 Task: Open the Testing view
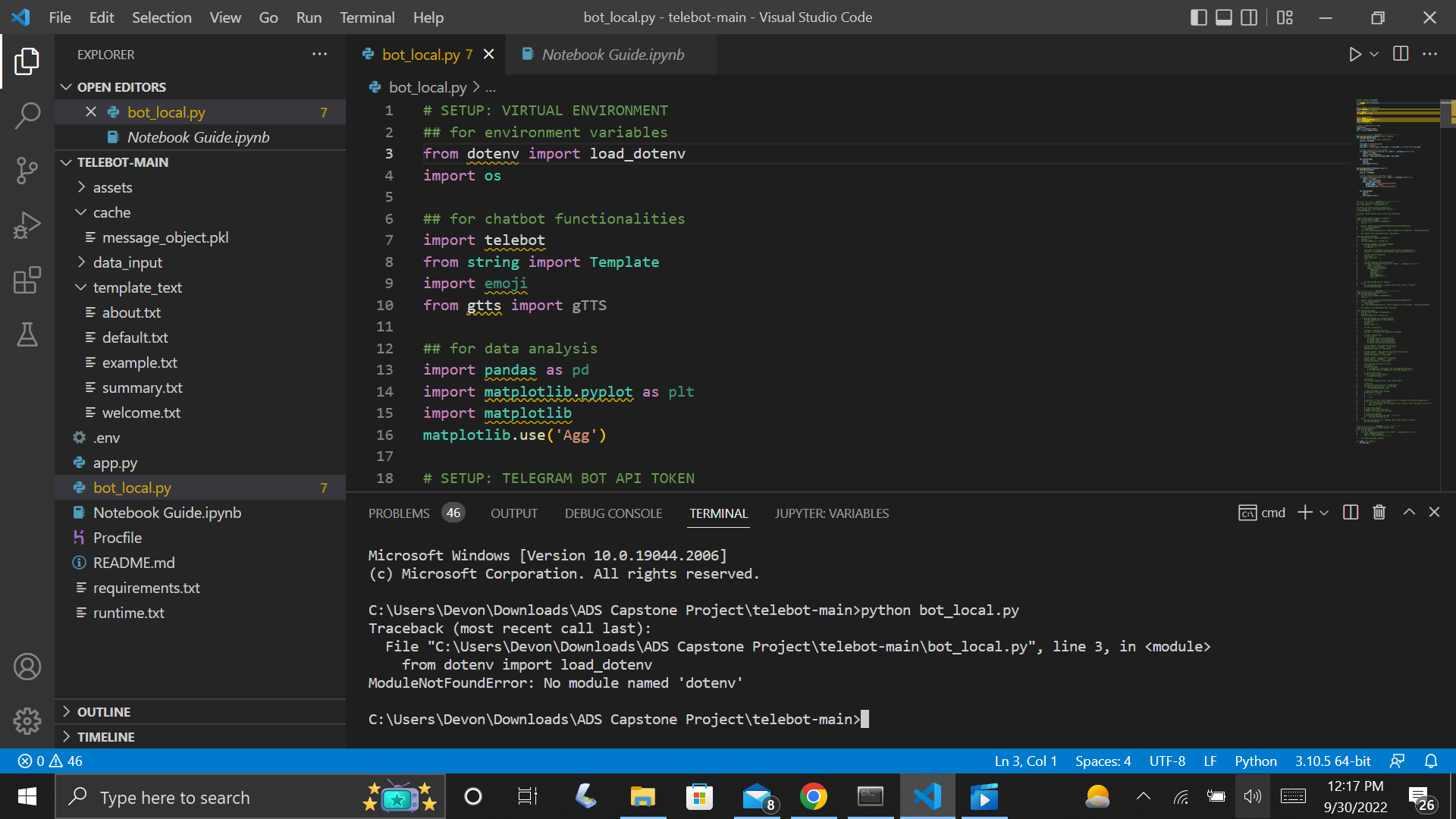(x=28, y=335)
